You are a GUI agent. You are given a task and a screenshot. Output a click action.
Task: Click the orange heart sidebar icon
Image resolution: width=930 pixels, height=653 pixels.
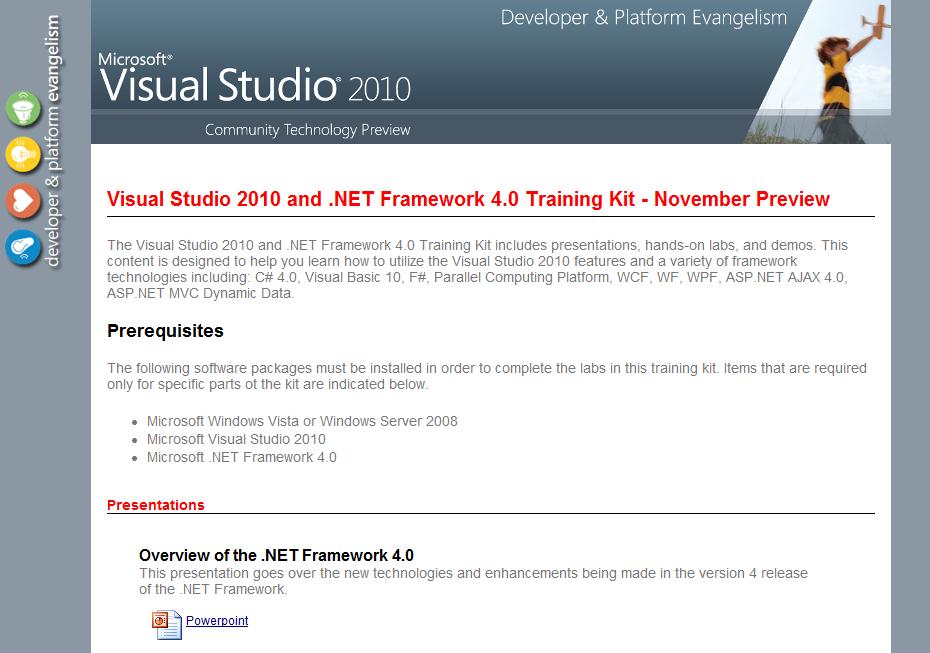tap(23, 200)
